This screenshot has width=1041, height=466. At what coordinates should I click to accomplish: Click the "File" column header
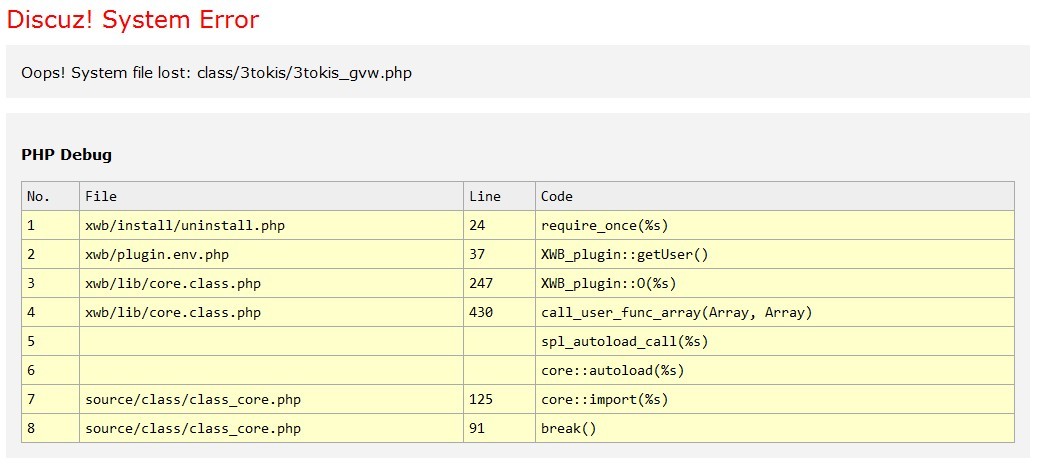[x=272, y=196]
